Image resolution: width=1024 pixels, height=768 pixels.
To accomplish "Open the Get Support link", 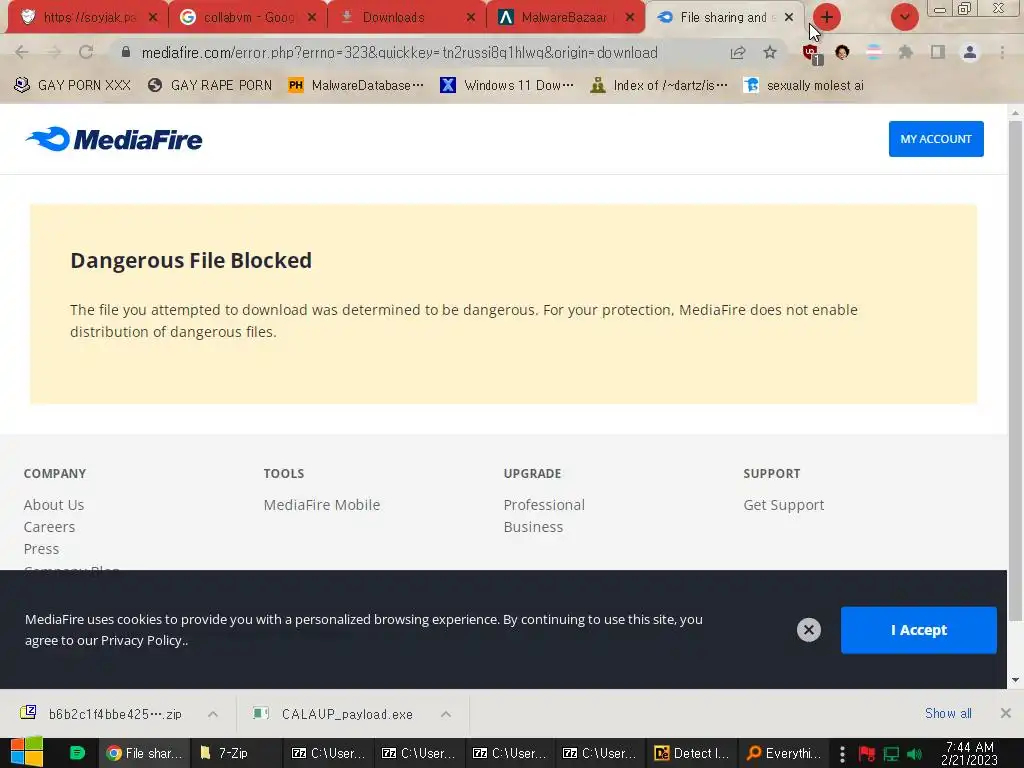I will pos(784,505).
